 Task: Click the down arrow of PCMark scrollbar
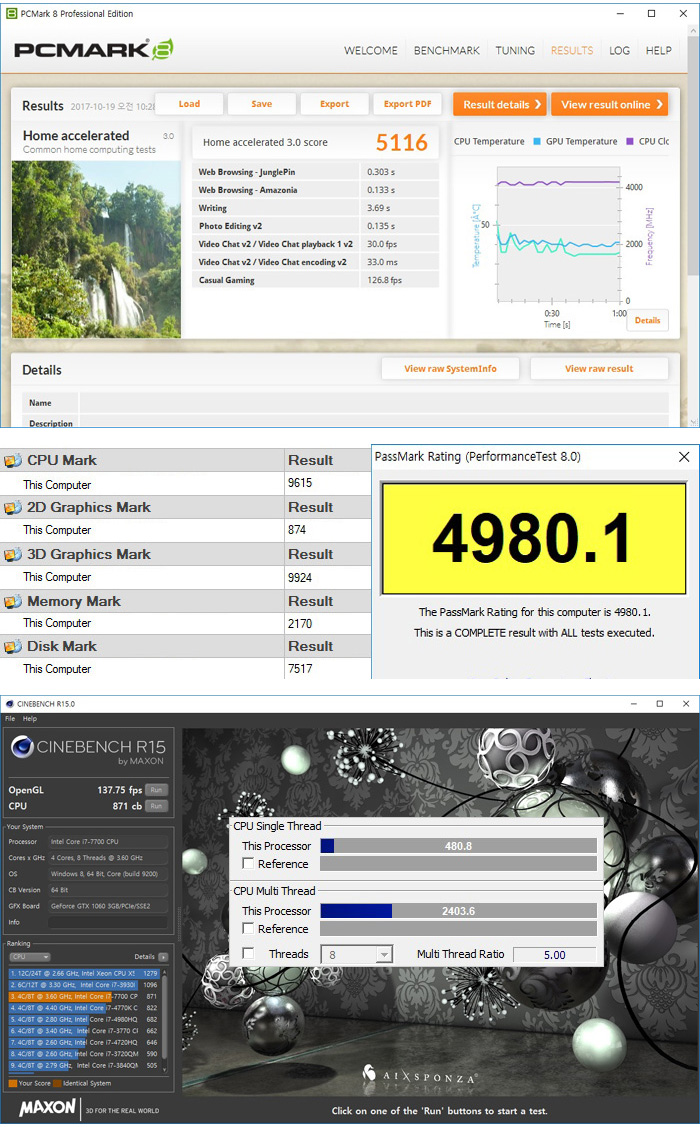694,422
